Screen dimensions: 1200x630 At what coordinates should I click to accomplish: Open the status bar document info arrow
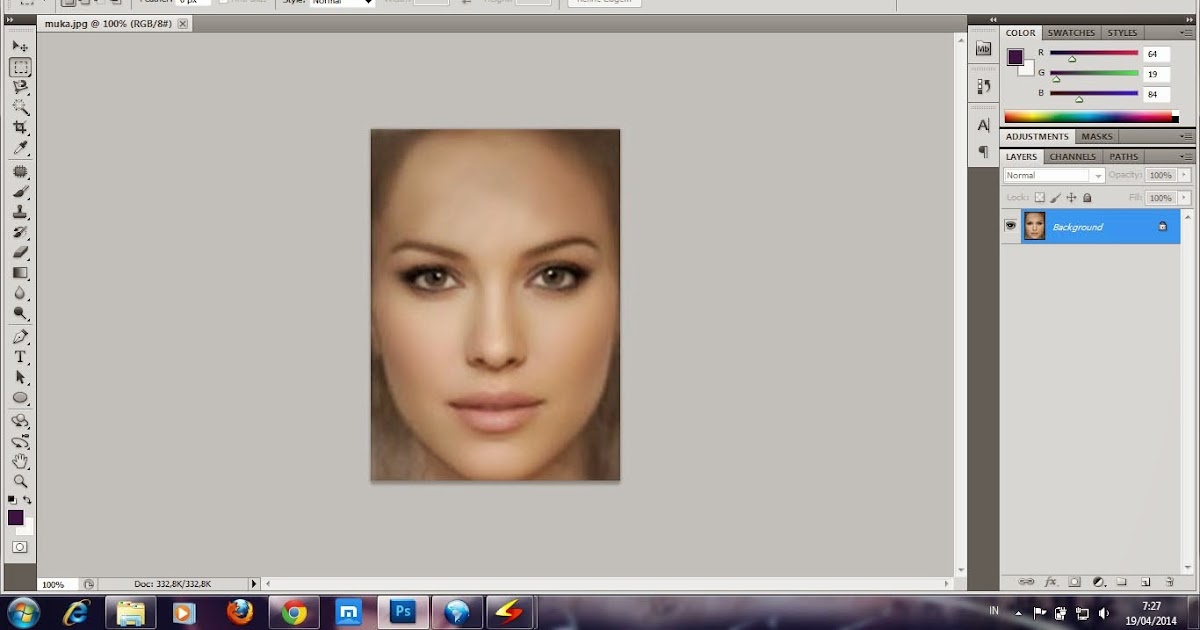click(x=253, y=584)
